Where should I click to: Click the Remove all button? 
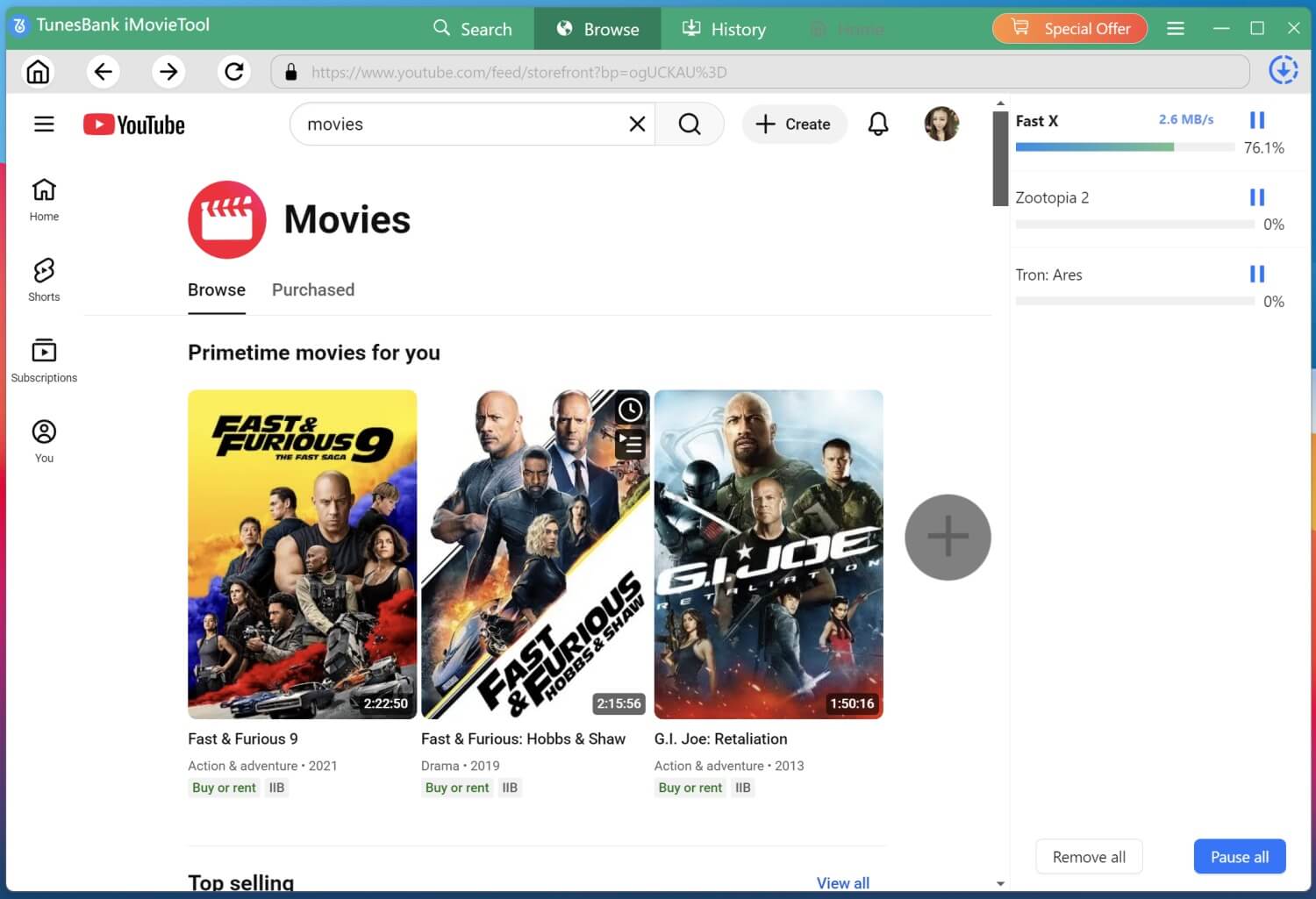coord(1088,856)
